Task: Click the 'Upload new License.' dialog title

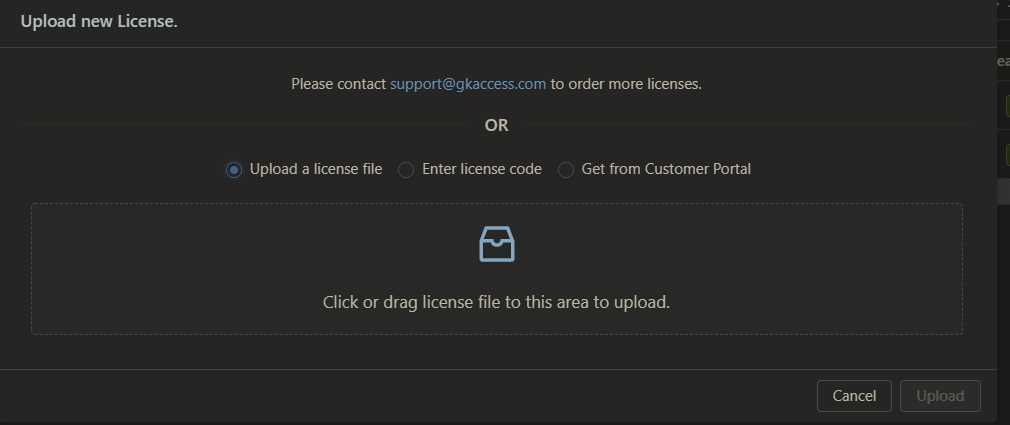Action: pyautogui.click(x=99, y=20)
